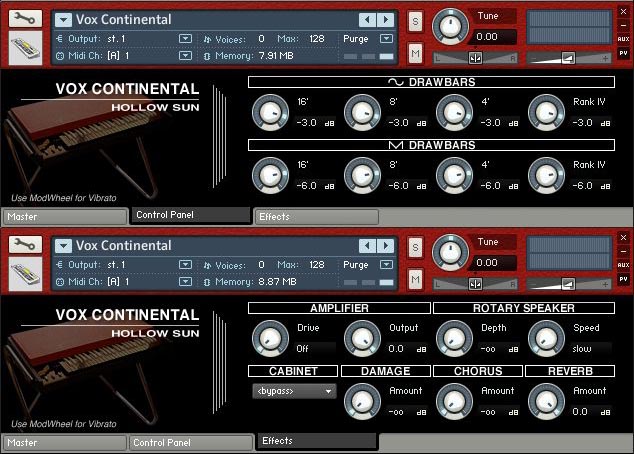Open Midi Ch dropdown in upper instrument
Screen dimensions: 634x454
point(185,55)
